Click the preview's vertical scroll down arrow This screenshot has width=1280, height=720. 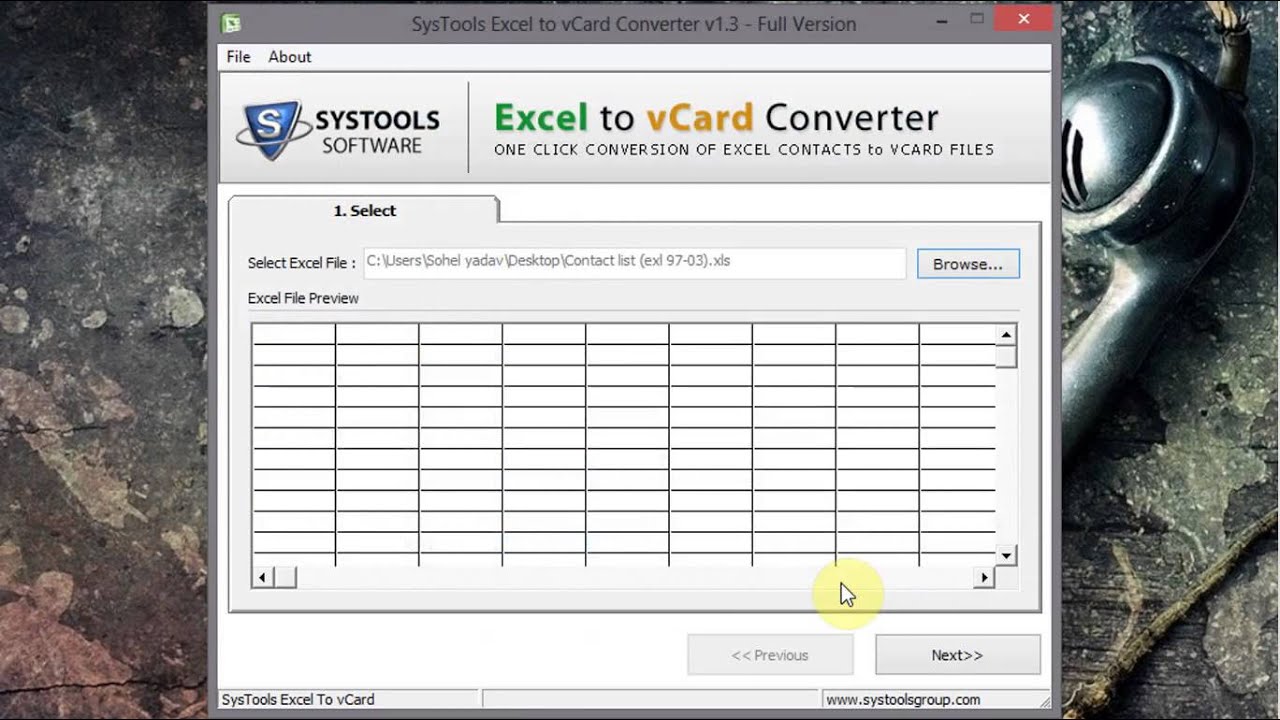tap(1006, 555)
